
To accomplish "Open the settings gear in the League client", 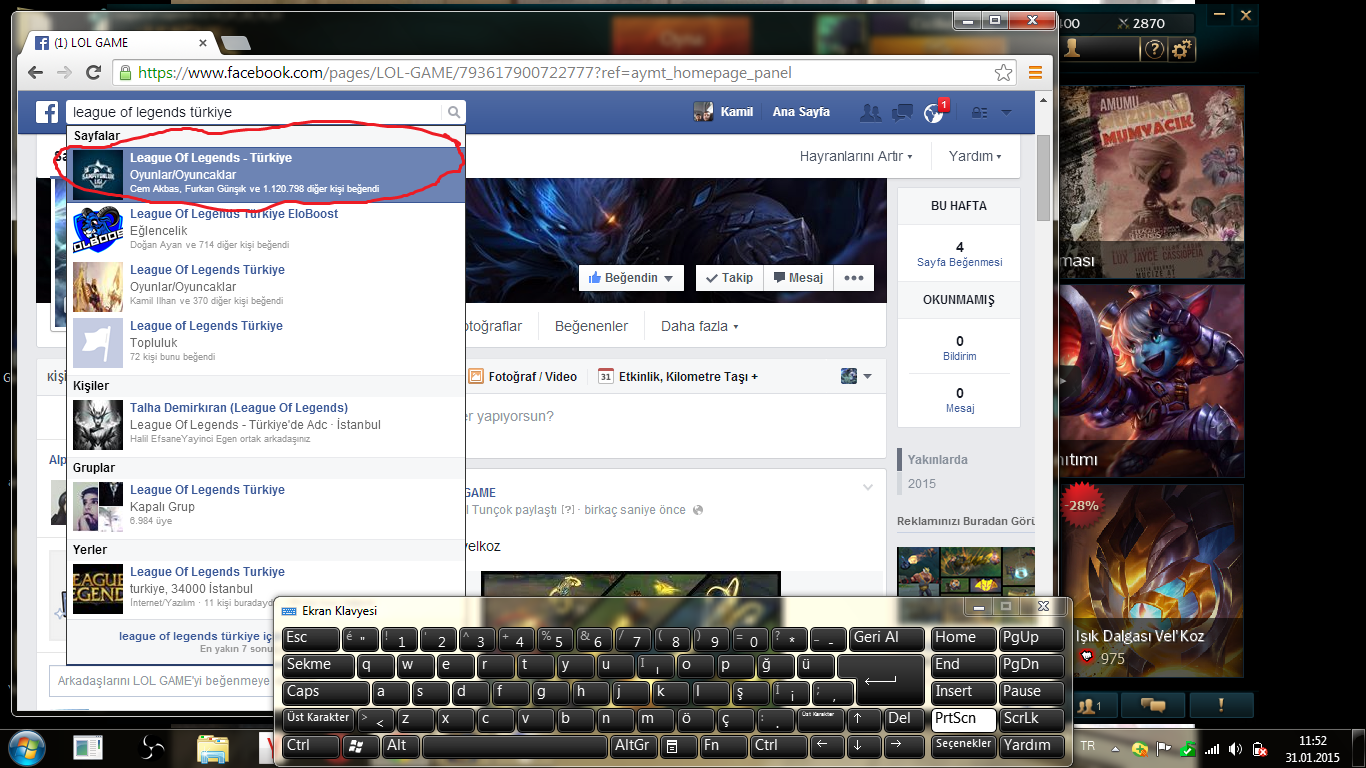I will pos(1182,48).
